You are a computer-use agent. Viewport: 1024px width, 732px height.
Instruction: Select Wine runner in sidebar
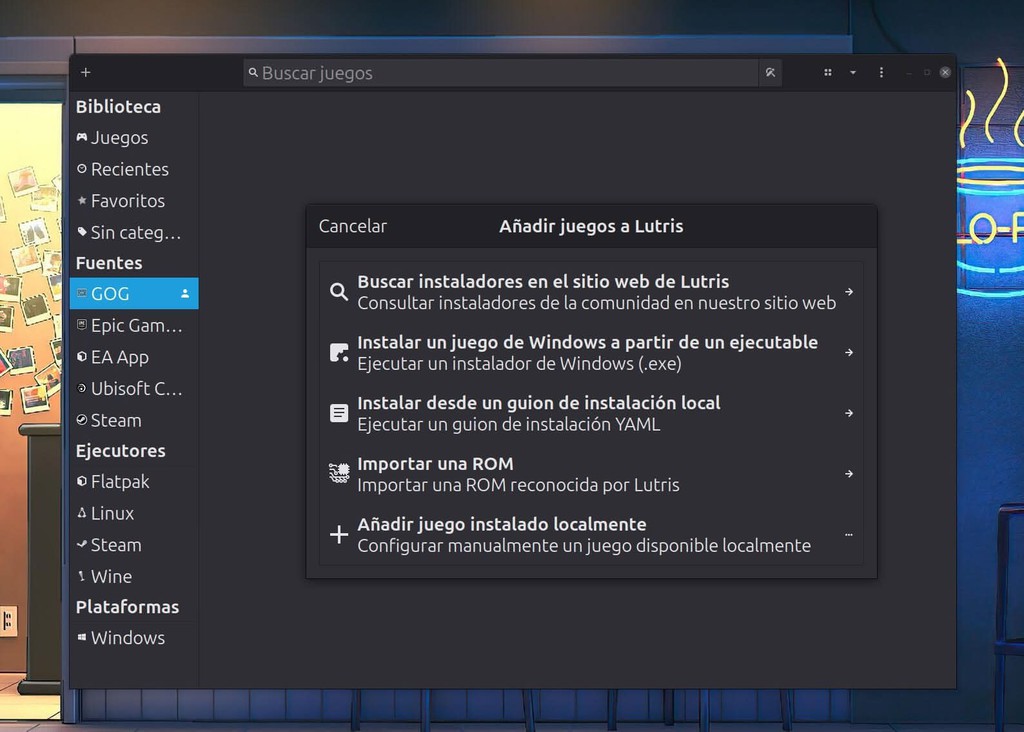click(134, 577)
